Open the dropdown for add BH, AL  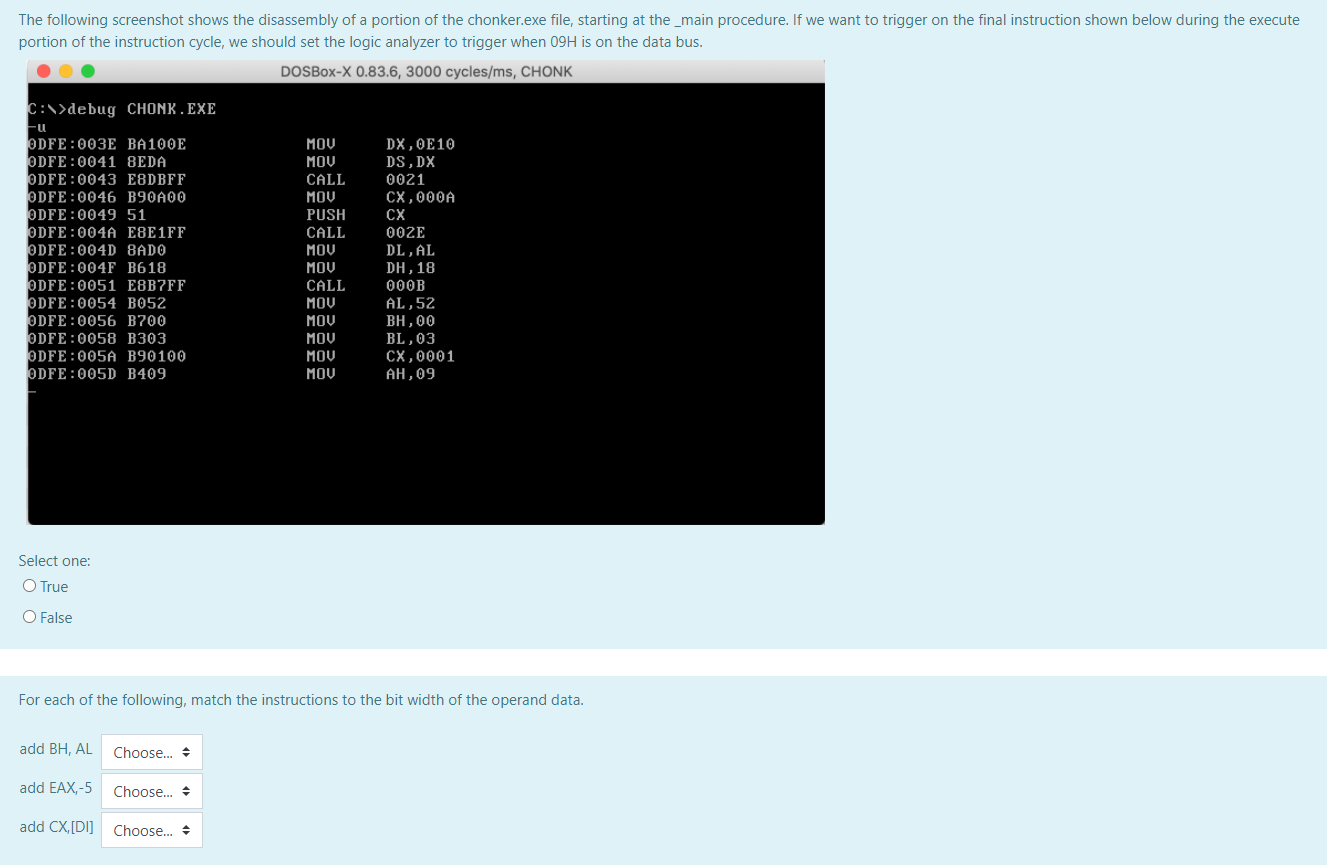click(x=151, y=751)
